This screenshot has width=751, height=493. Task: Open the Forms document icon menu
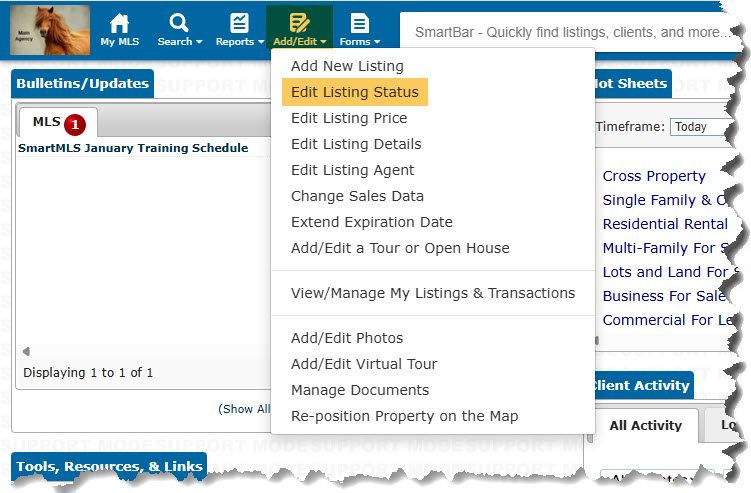pos(360,23)
